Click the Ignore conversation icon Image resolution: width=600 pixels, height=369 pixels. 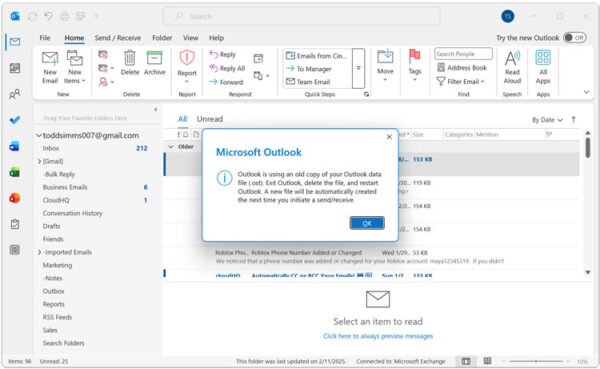tap(103, 54)
